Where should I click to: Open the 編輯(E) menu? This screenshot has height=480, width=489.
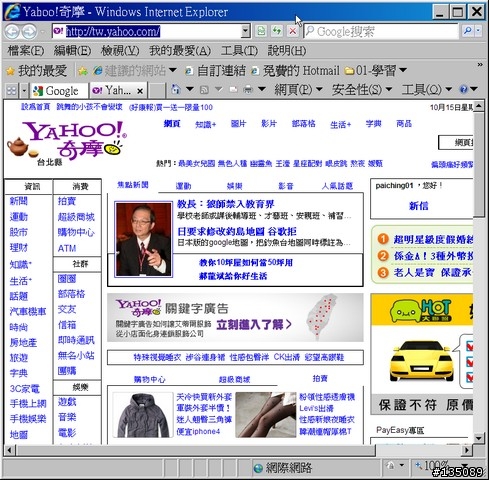click(x=72, y=51)
